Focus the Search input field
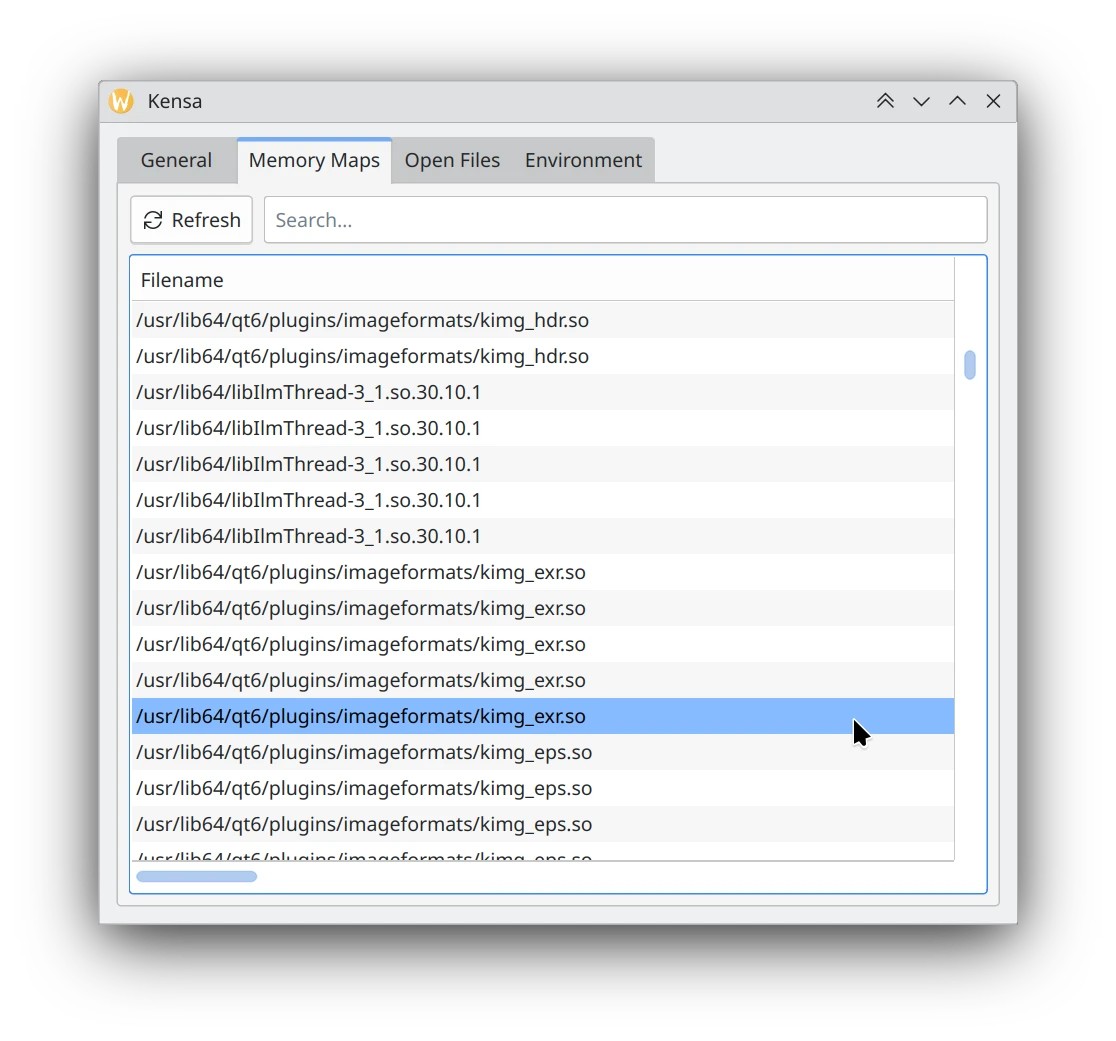The height and width of the screenshot is (1041, 1116). pyautogui.click(x=626, y=220)
